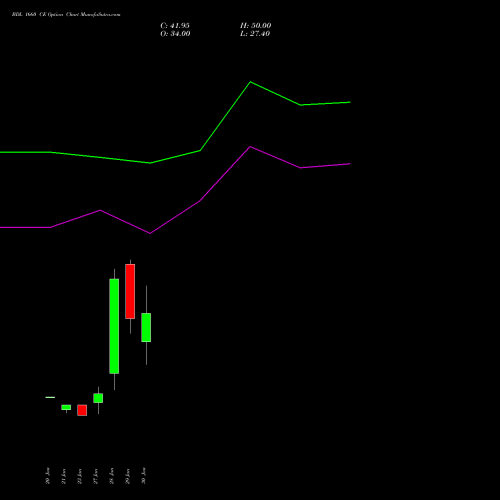Screen dimensions: 500x500
Task: Click the chart title text at top left
Action: [x=66, y=14]
